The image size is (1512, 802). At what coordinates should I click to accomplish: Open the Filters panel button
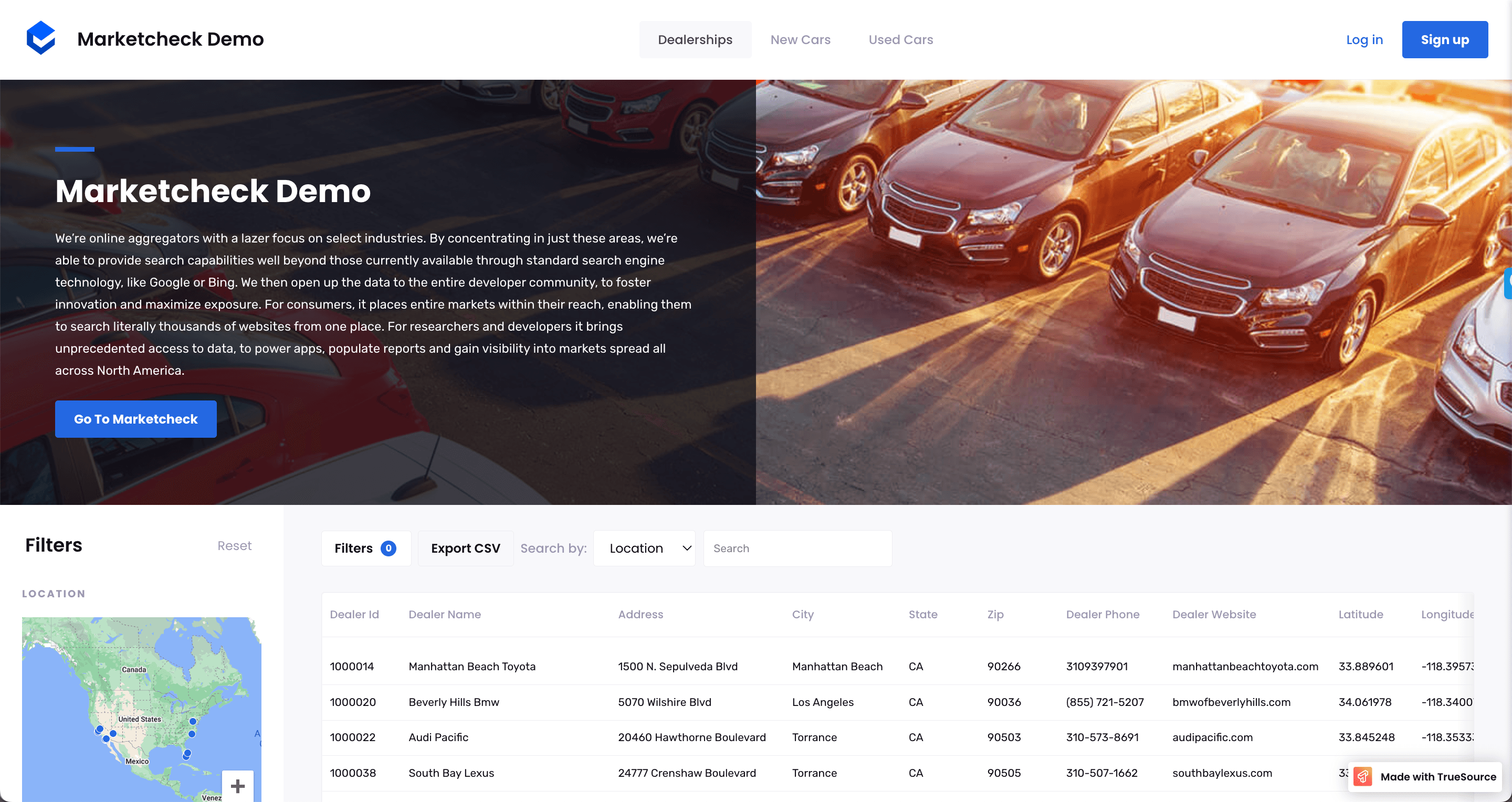coord(366,548)
